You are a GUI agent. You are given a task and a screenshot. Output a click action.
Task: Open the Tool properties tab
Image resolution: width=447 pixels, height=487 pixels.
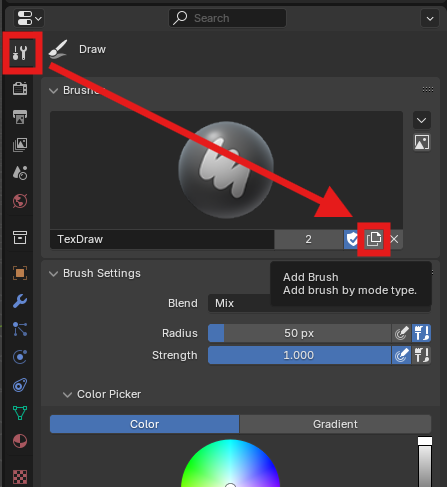tap(20, 53)
